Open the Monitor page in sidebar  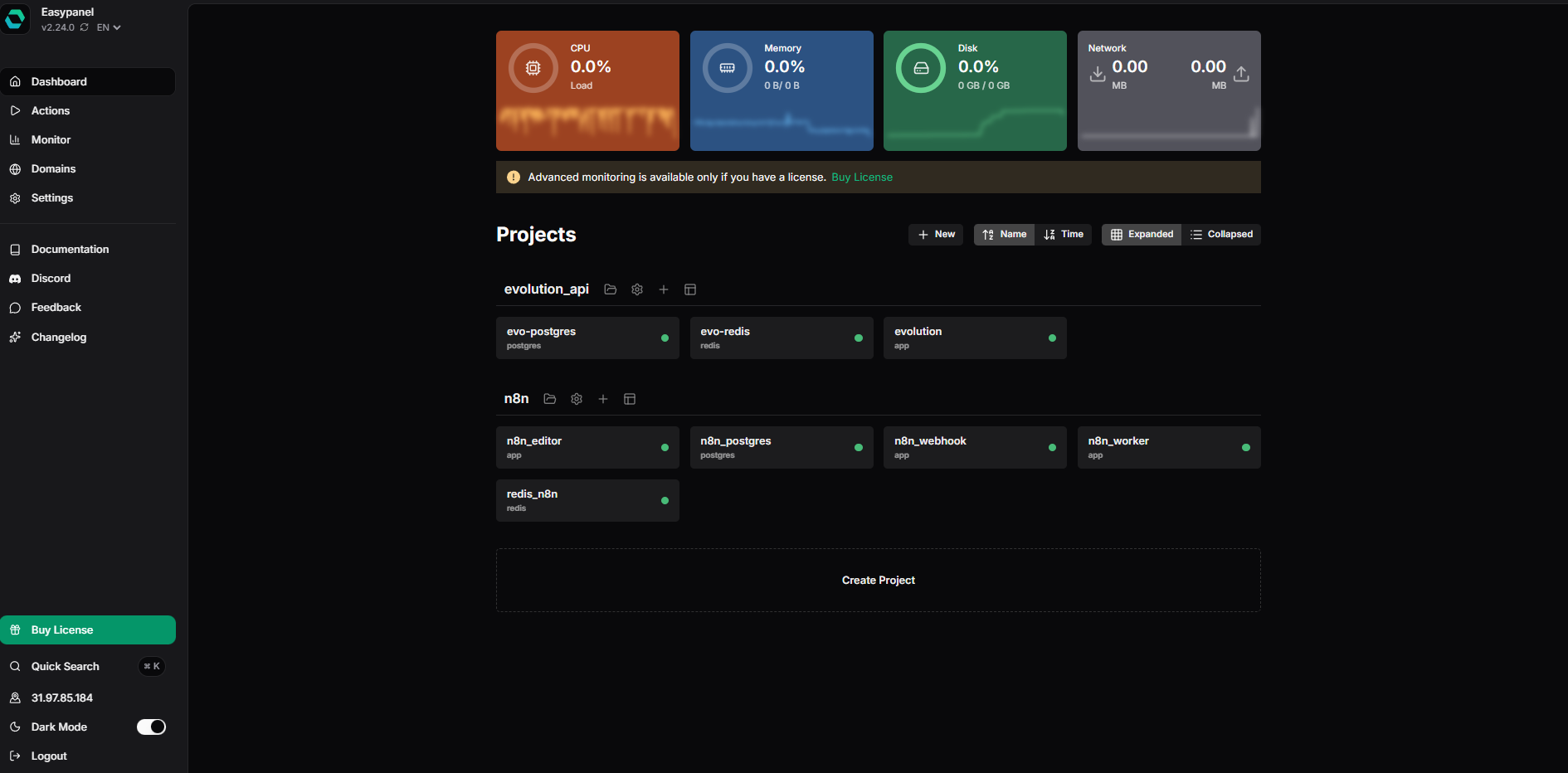[51, 139]
